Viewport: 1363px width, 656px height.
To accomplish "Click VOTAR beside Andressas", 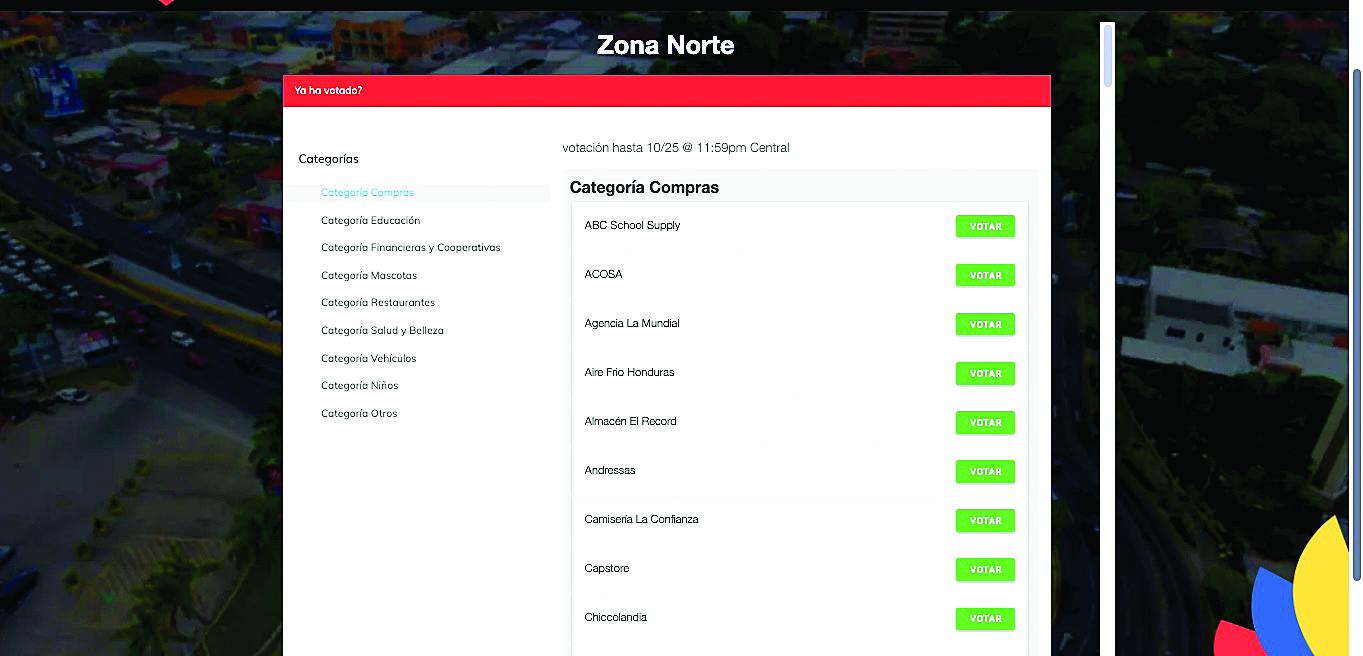I will (x=985, y=472).
